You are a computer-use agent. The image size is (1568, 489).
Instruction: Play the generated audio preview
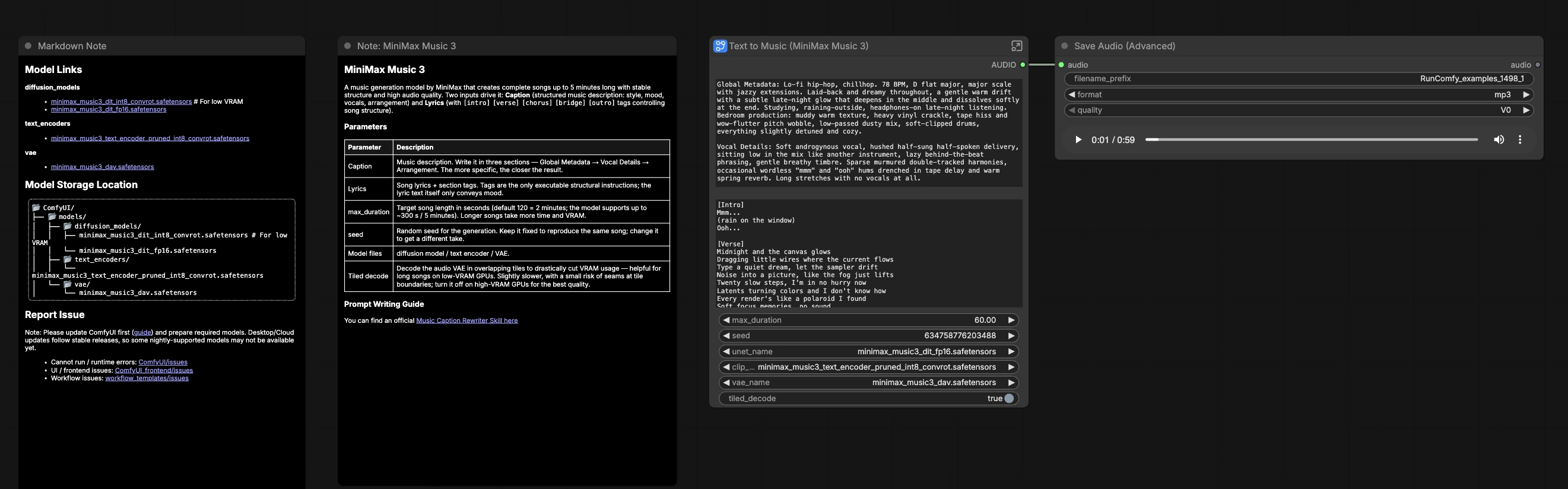click(1078, 139)
